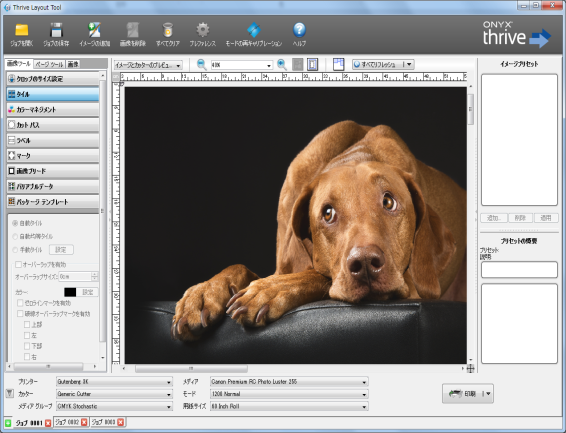The image size is (566, 433).
Task: Click the fit-to-image view icon
Action: pos(297,65)
